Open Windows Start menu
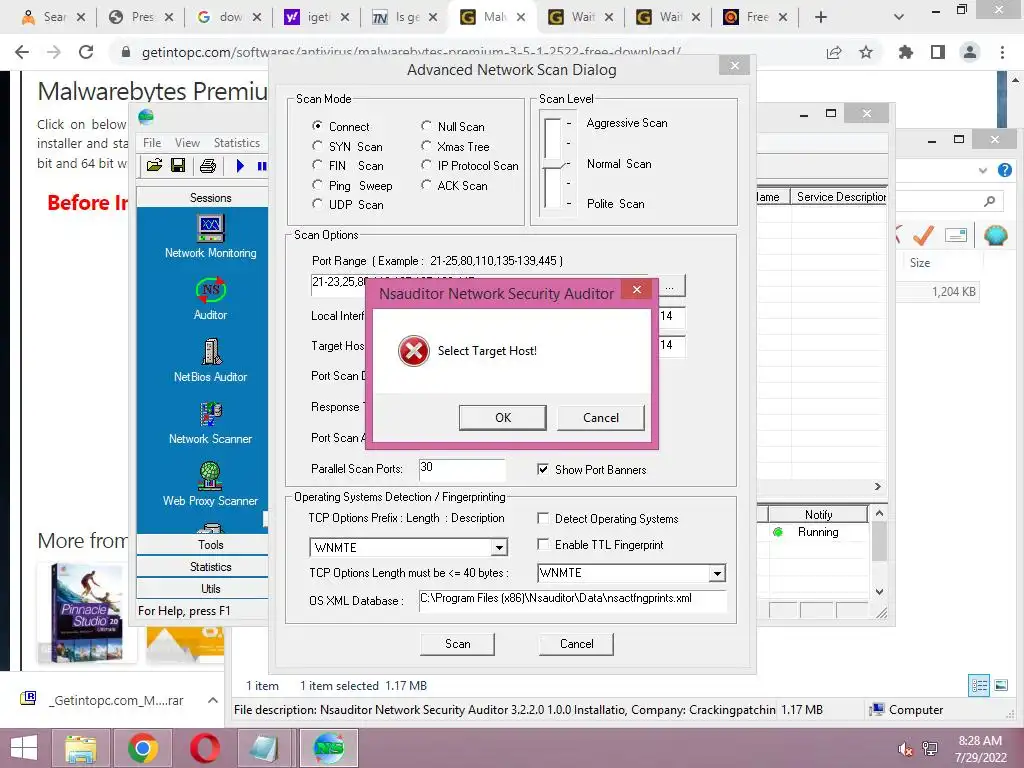1024x768 pixels. (x=24, y=748)
